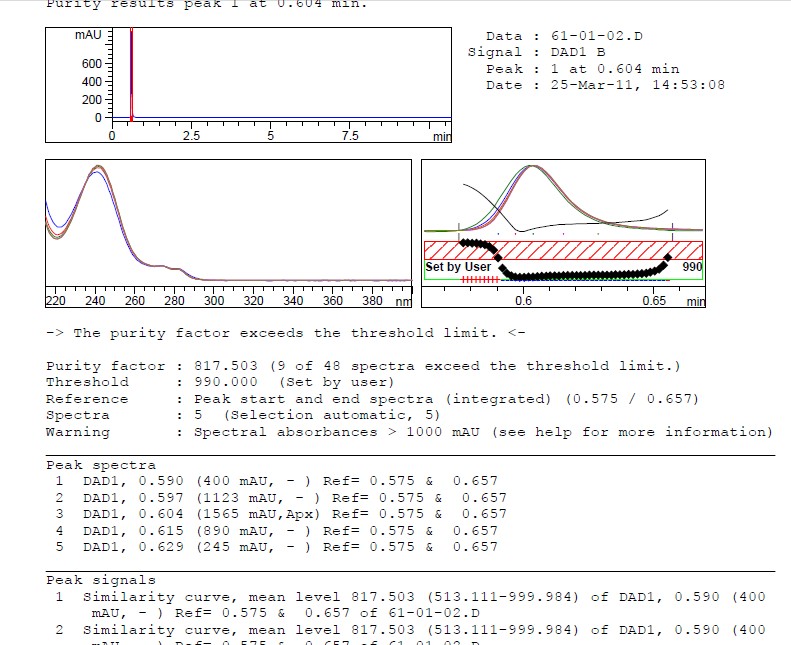This screenshot has height=645, width=791.
Task: Select peak spectrum row 3 at 0.604 (1565 mAU, Apx)
Action: [281, 514]
